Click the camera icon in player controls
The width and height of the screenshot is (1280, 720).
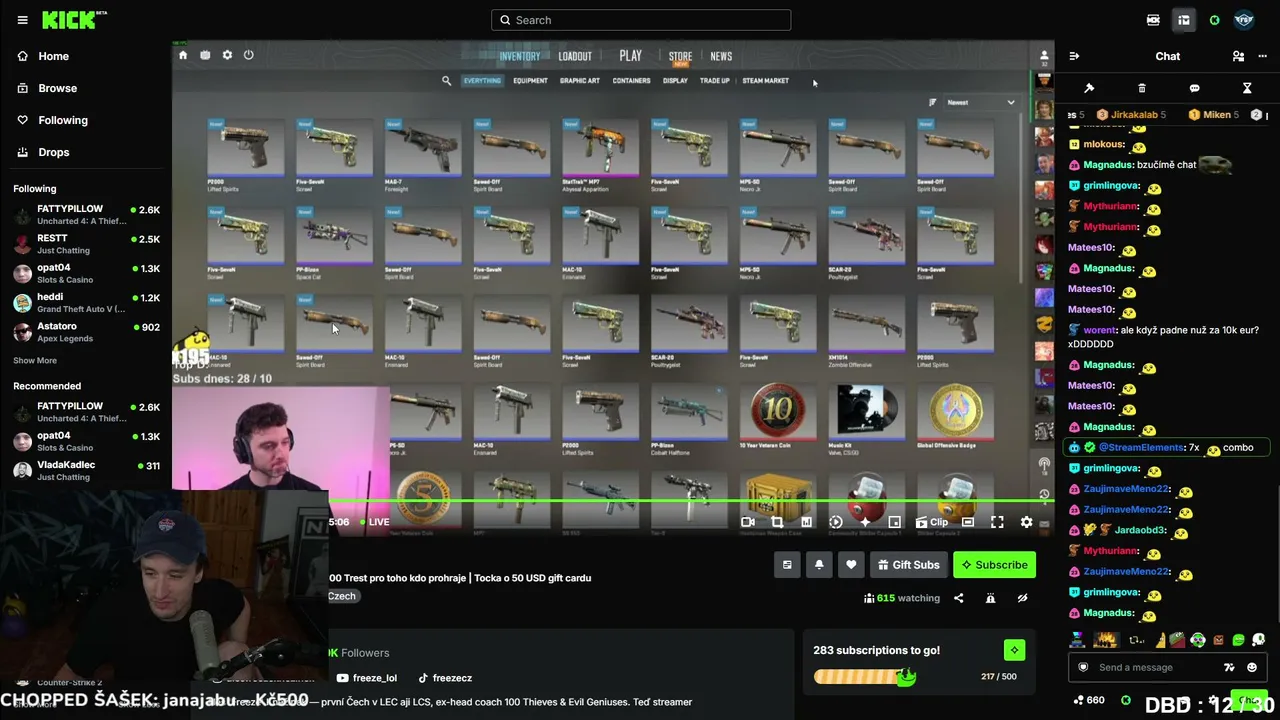tap(747, 522)
